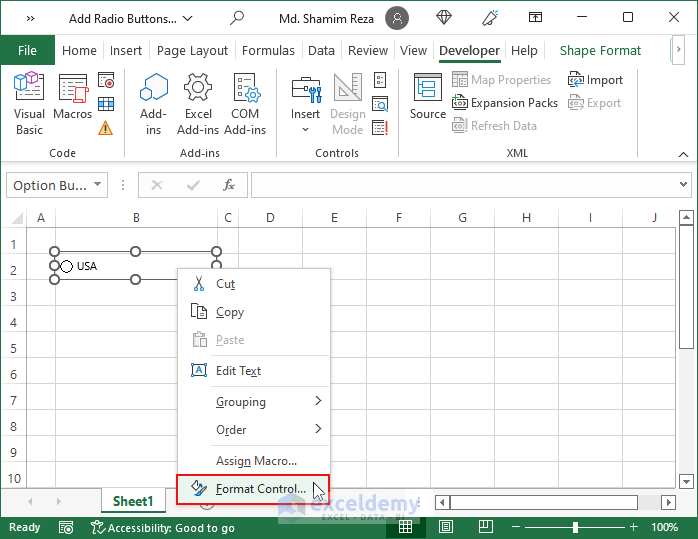This screenshot has height=539, width=698.
Task: Click the Insert Function fx button
Action: click(229, 185)
